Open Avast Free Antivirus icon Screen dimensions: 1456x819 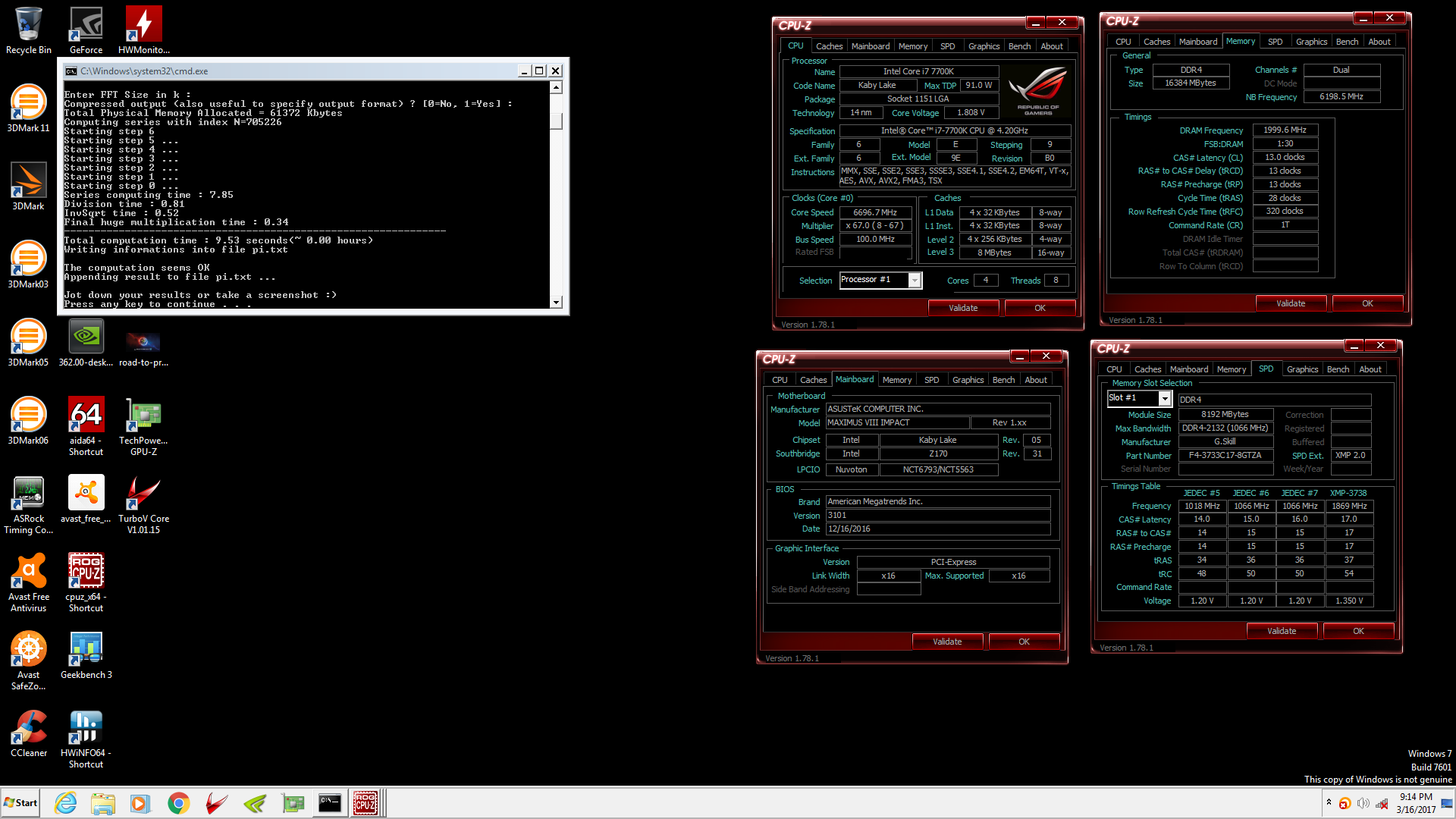(29, 582)
